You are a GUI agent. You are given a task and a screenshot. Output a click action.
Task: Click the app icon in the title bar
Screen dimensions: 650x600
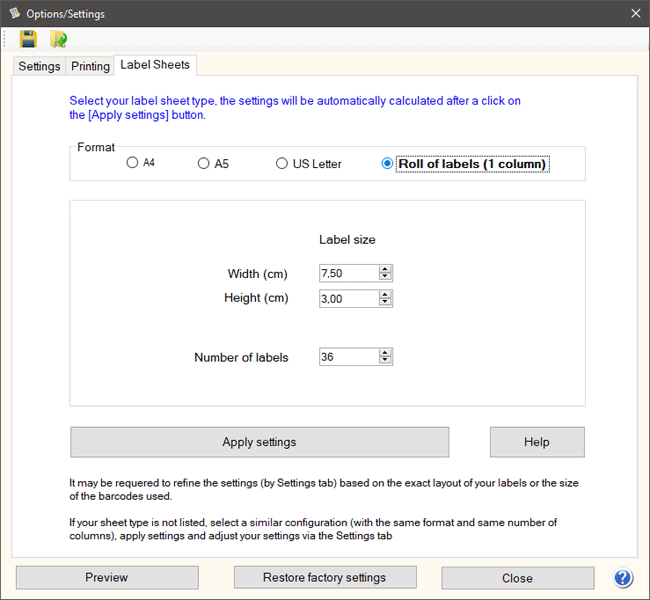click(x=15, y=13)
